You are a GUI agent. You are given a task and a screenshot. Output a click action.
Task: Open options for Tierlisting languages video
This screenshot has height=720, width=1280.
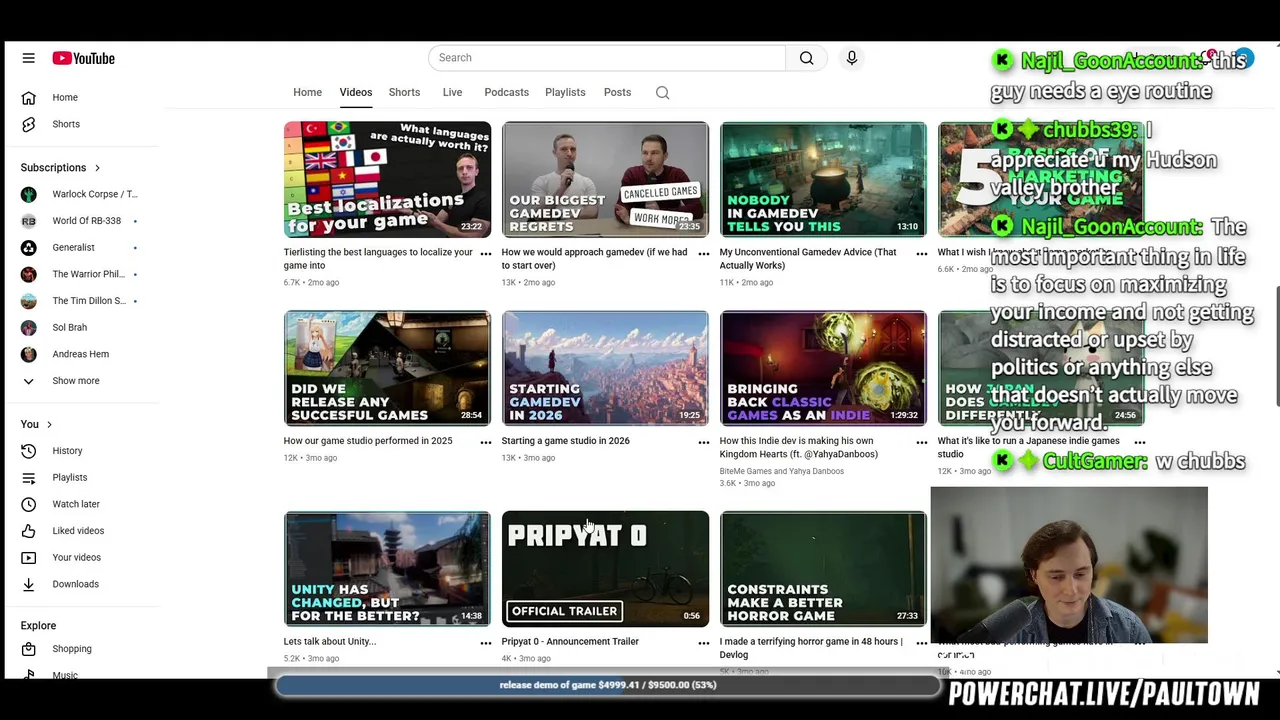pos(486,253)
